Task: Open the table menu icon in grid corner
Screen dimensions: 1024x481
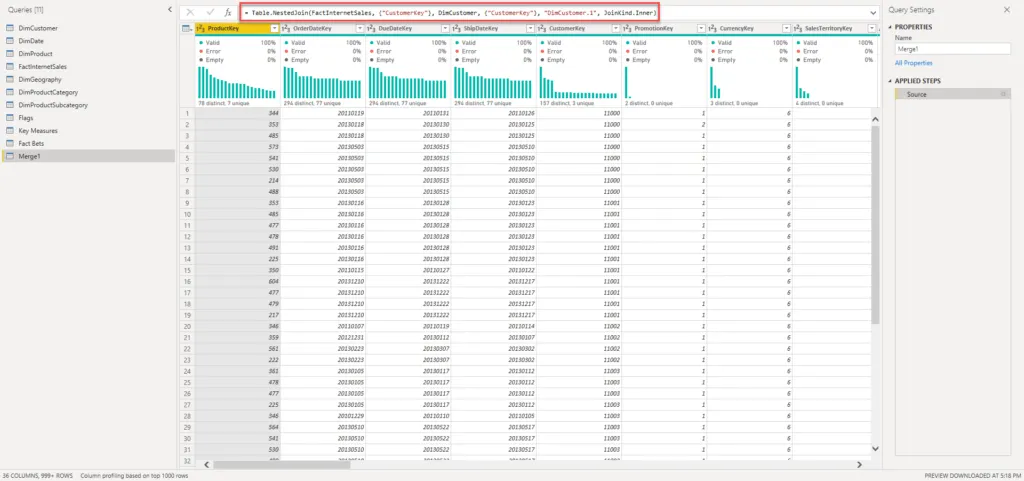Action: pos(187,29)
